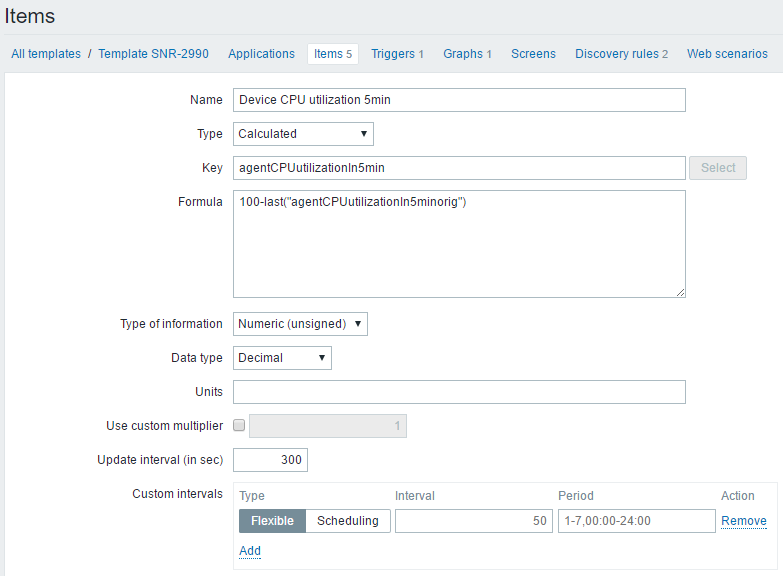The width and height of the screenshot is (783, 576).
Task: Open the Discovery rules tab
Action: [621, 54]
